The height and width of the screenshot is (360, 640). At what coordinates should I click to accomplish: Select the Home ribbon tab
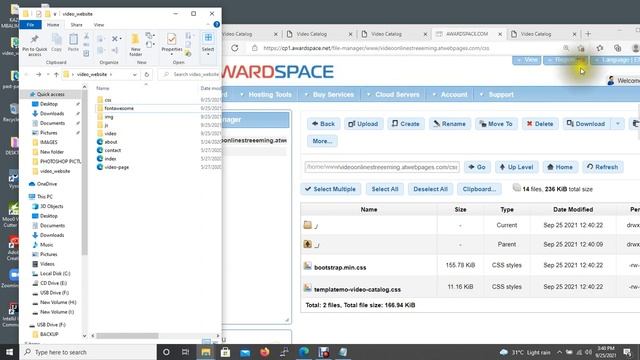point(53,25)
